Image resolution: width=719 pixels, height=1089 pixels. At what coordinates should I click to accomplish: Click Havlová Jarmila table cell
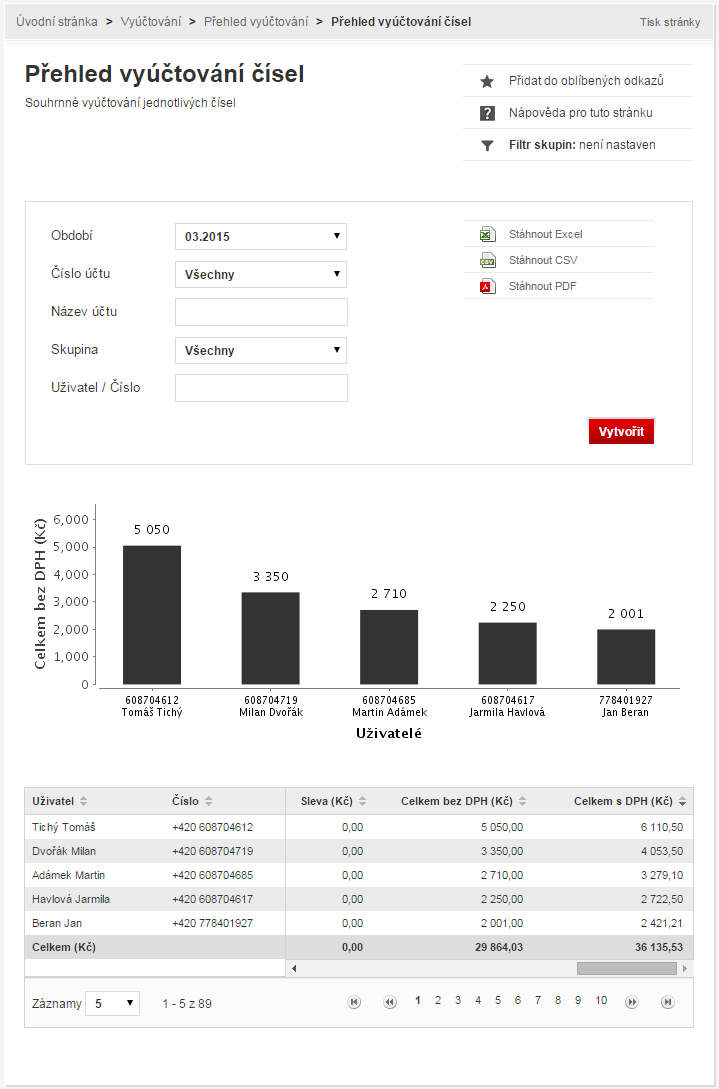coord(71,899)
